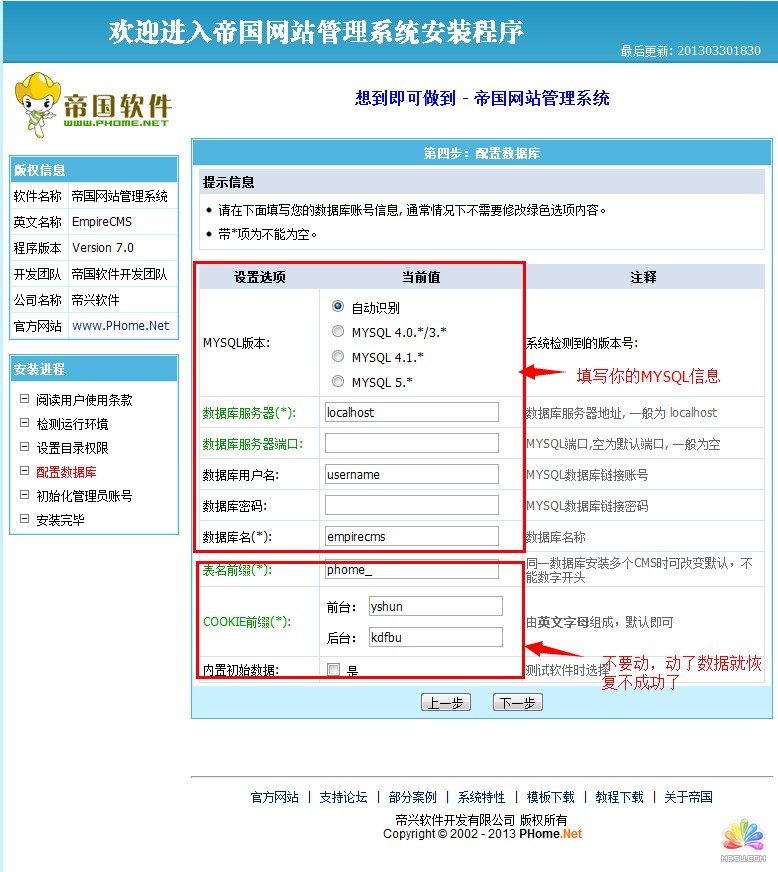Select the MYSQL 5.* radio option
This screenshot has height=872, width=778.
pyautogui.click(x=338, y=381)
